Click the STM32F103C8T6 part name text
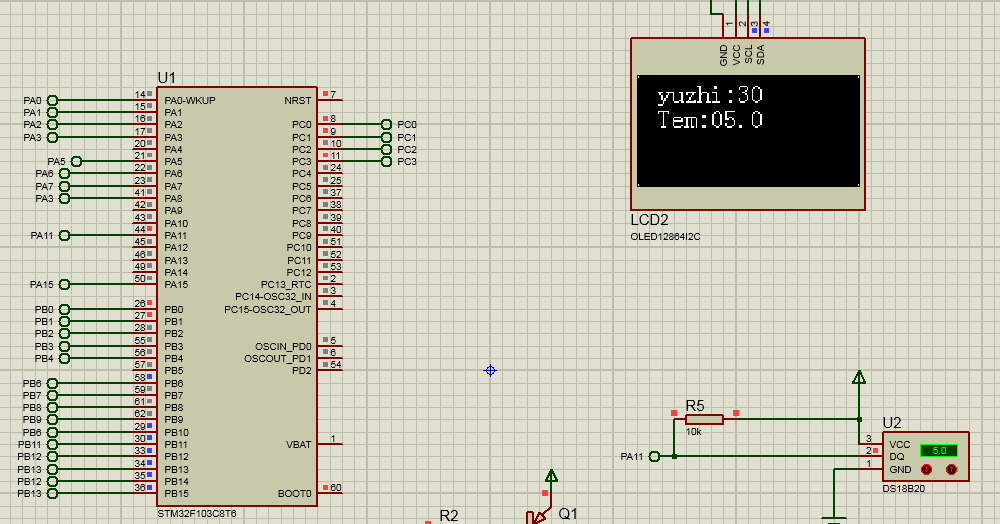The height and width of the screenshot is (524, 1000). coord(196,513)
